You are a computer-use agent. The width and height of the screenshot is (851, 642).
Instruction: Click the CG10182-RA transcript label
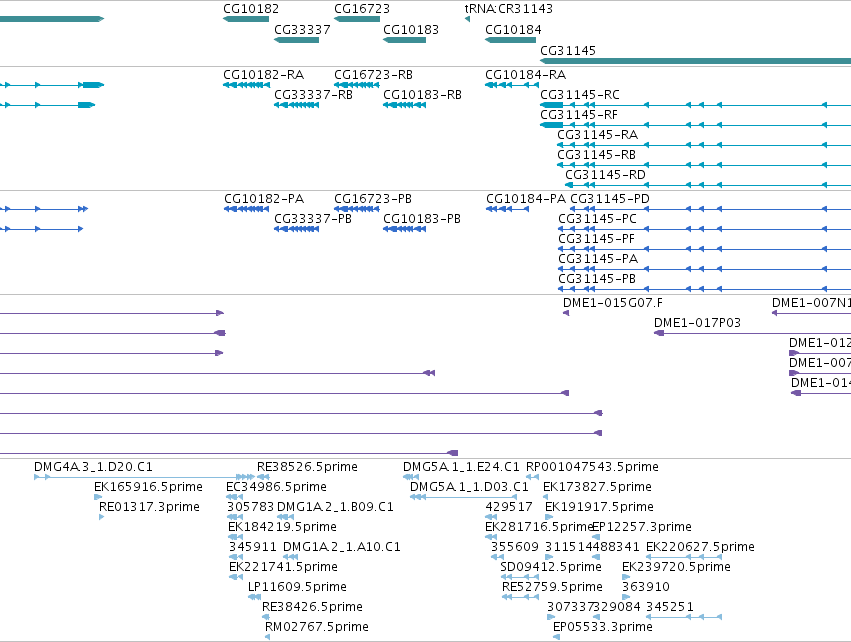pos(264,75)
